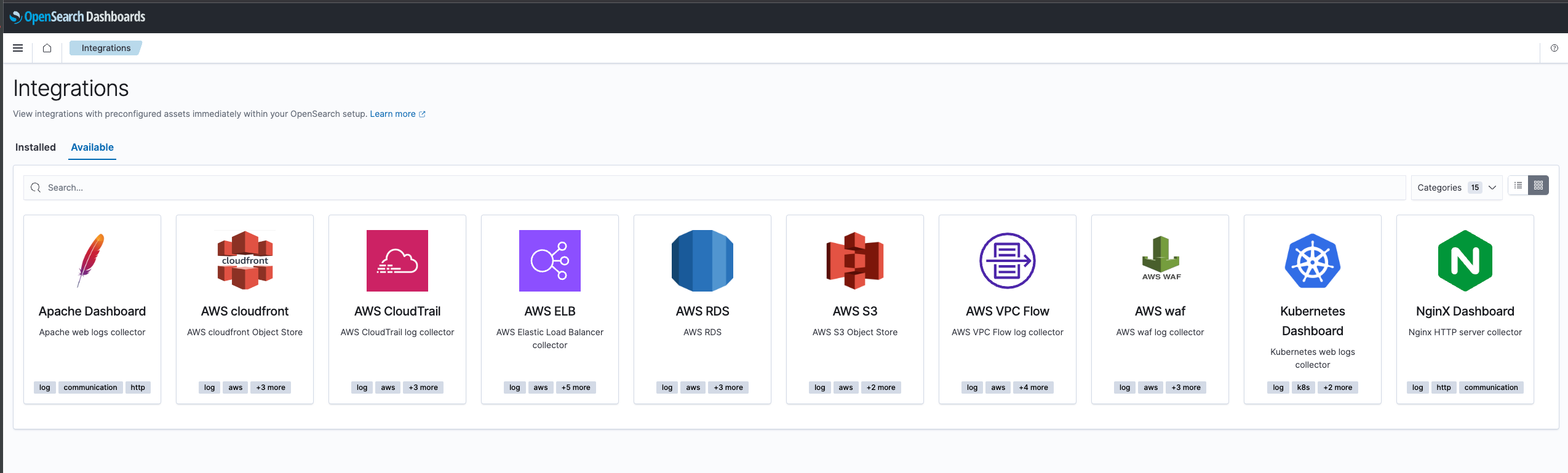
Task: Open the Categories filter dropdown
Action: point(1457,188)
